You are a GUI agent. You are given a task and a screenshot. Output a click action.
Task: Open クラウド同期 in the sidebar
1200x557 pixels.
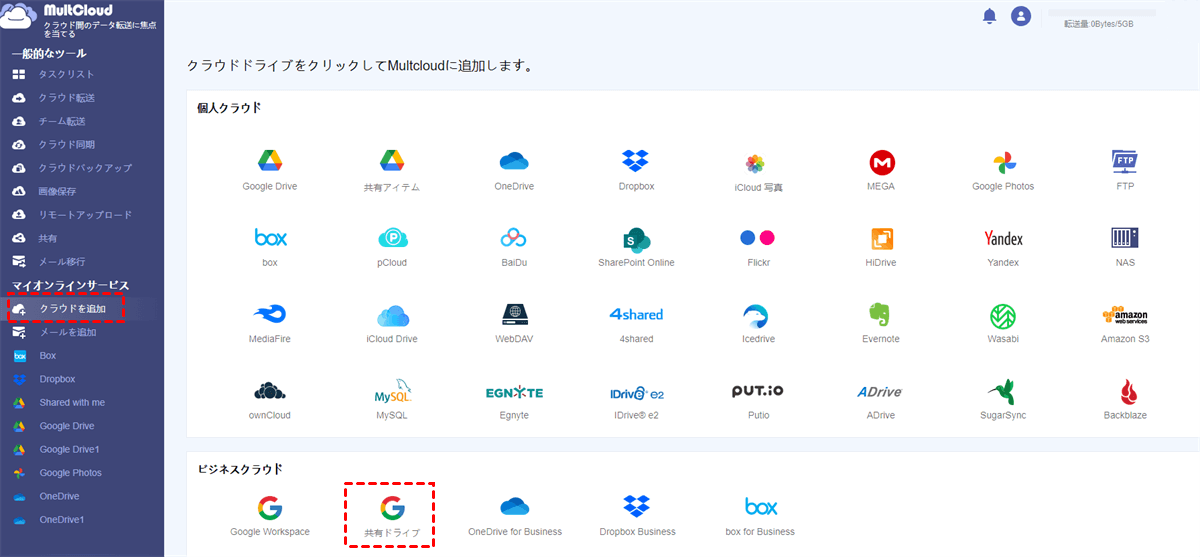pyautogui.click(x=66, y=144)
